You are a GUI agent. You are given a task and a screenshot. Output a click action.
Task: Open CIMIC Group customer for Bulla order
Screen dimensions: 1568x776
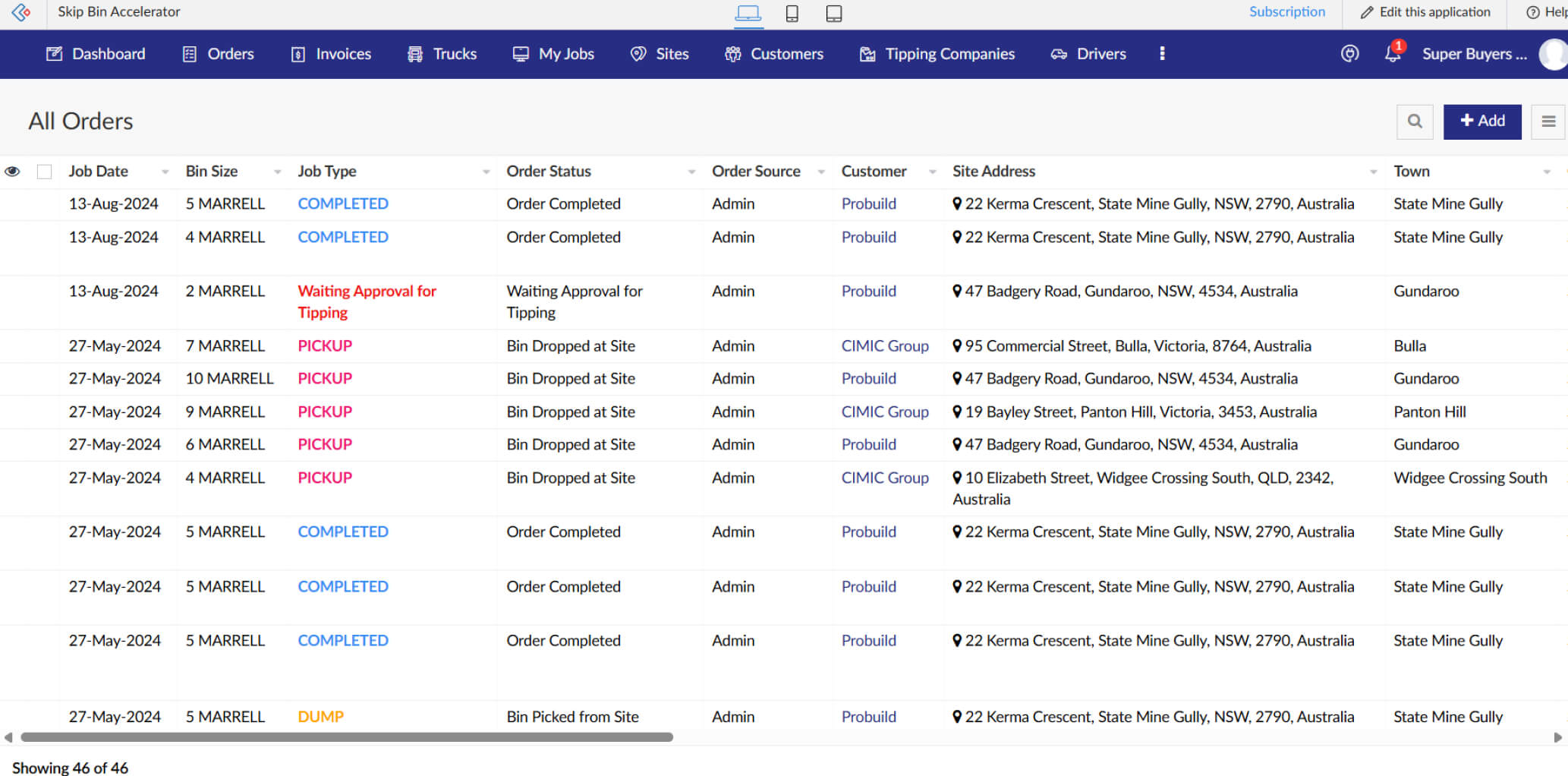tap(885, 346)
